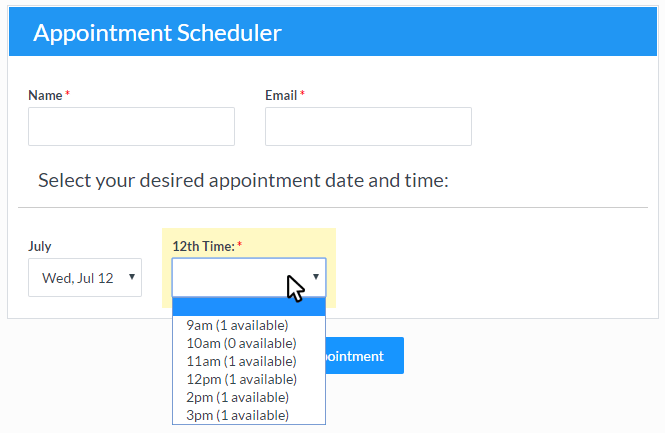665x433 pixels.
Task: Click the Name field label
Action: tap(45, 95)
